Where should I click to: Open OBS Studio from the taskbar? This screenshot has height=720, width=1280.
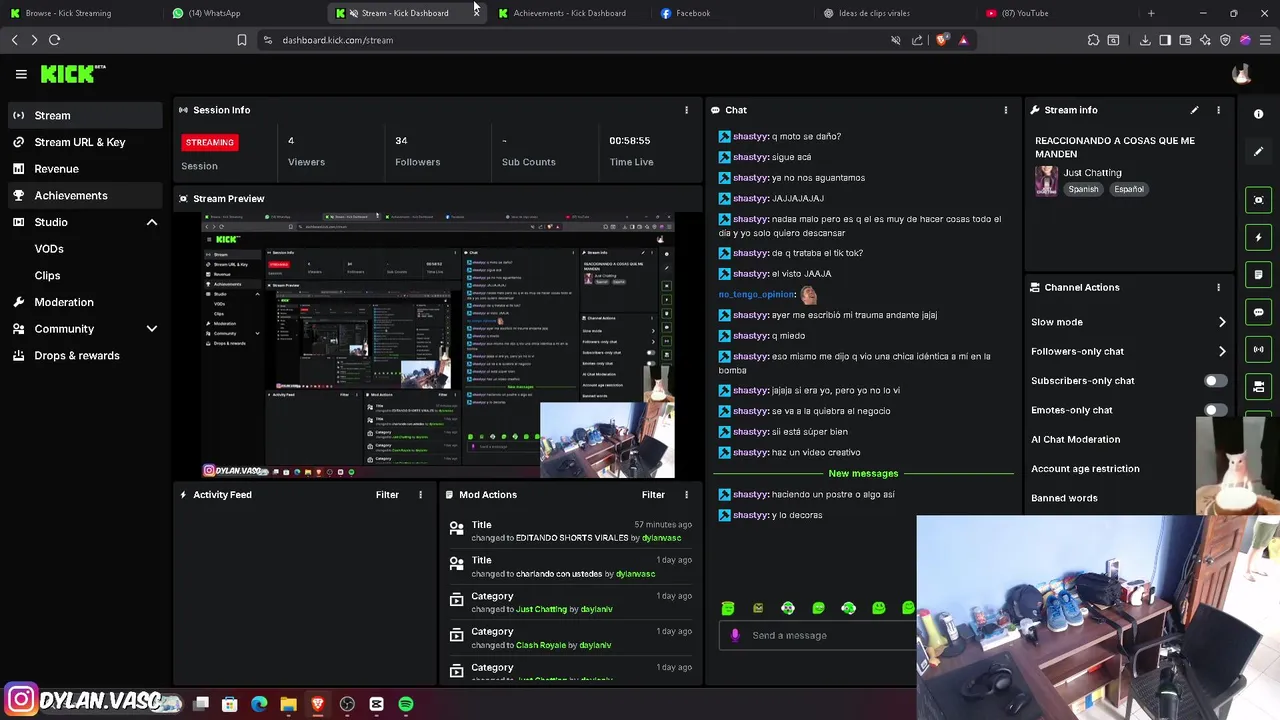pos(347,704)
